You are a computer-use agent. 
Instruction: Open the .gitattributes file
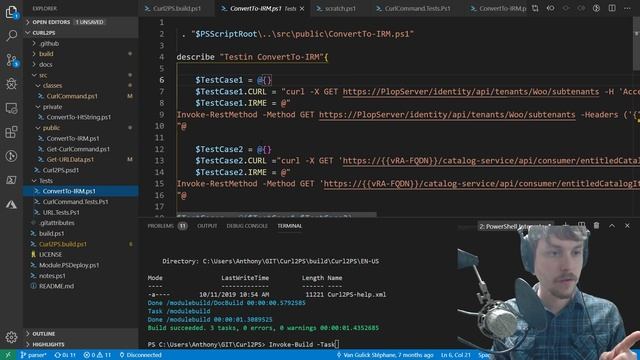pyautogui.click(x=81, y=223)
